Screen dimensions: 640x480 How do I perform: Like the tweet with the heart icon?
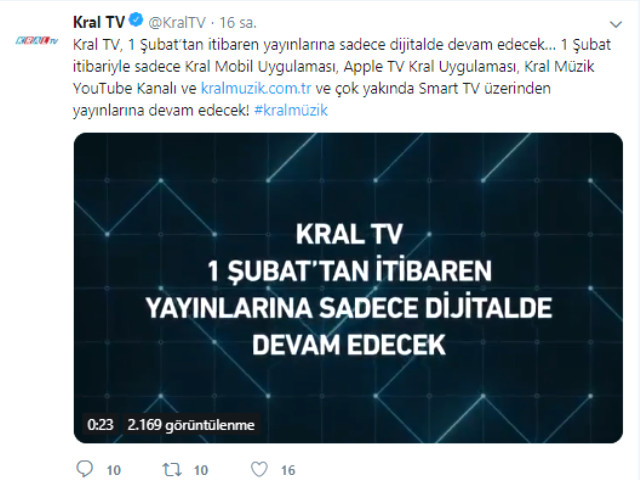click(259, 469)
